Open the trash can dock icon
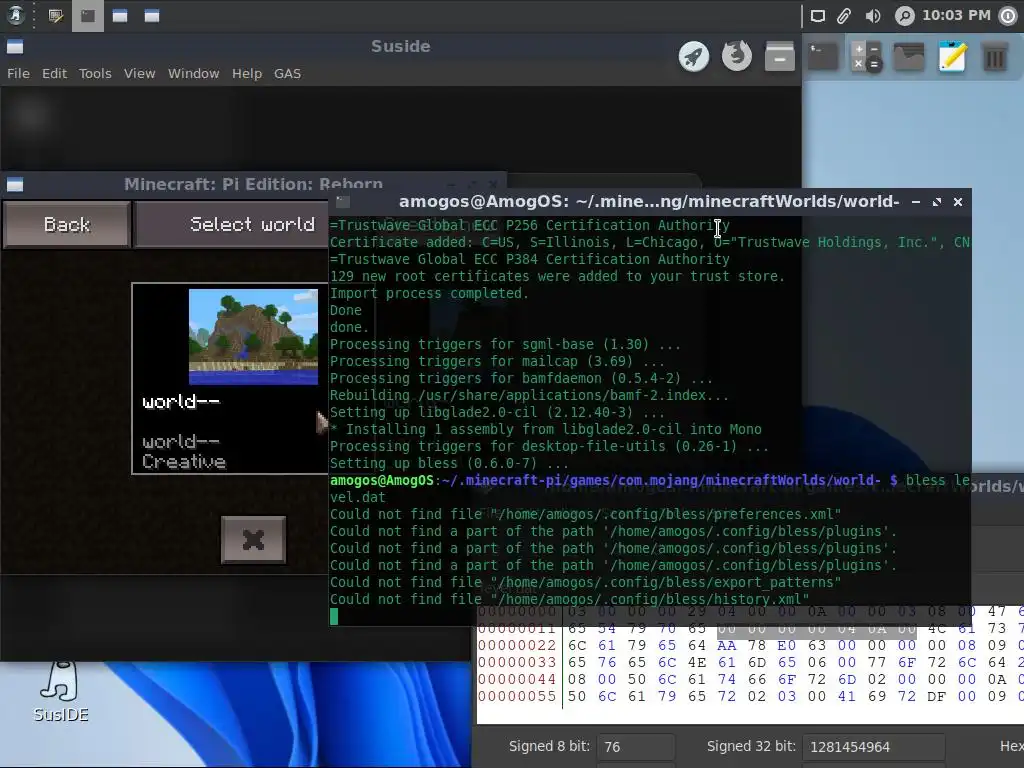 [x=995, y=57]
